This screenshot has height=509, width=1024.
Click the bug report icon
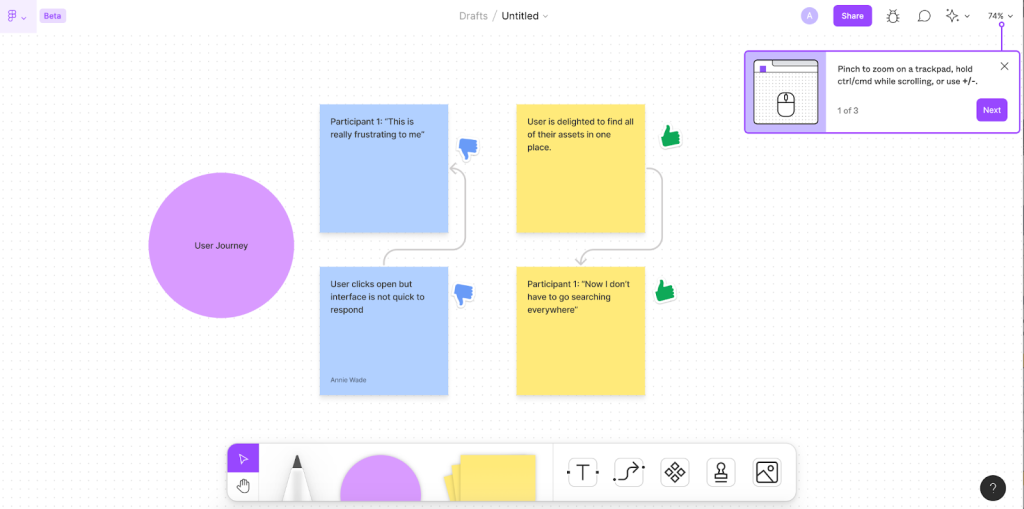click(893, 16)
